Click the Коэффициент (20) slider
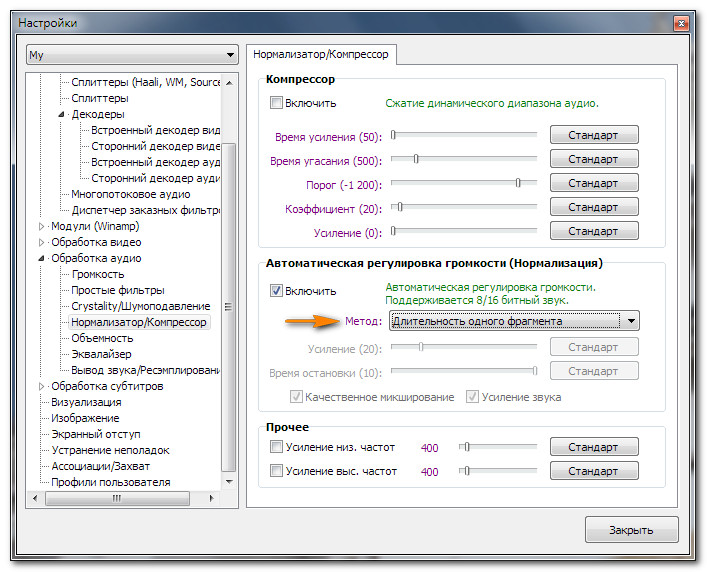The image size is (707, 572). pos(464,206)
